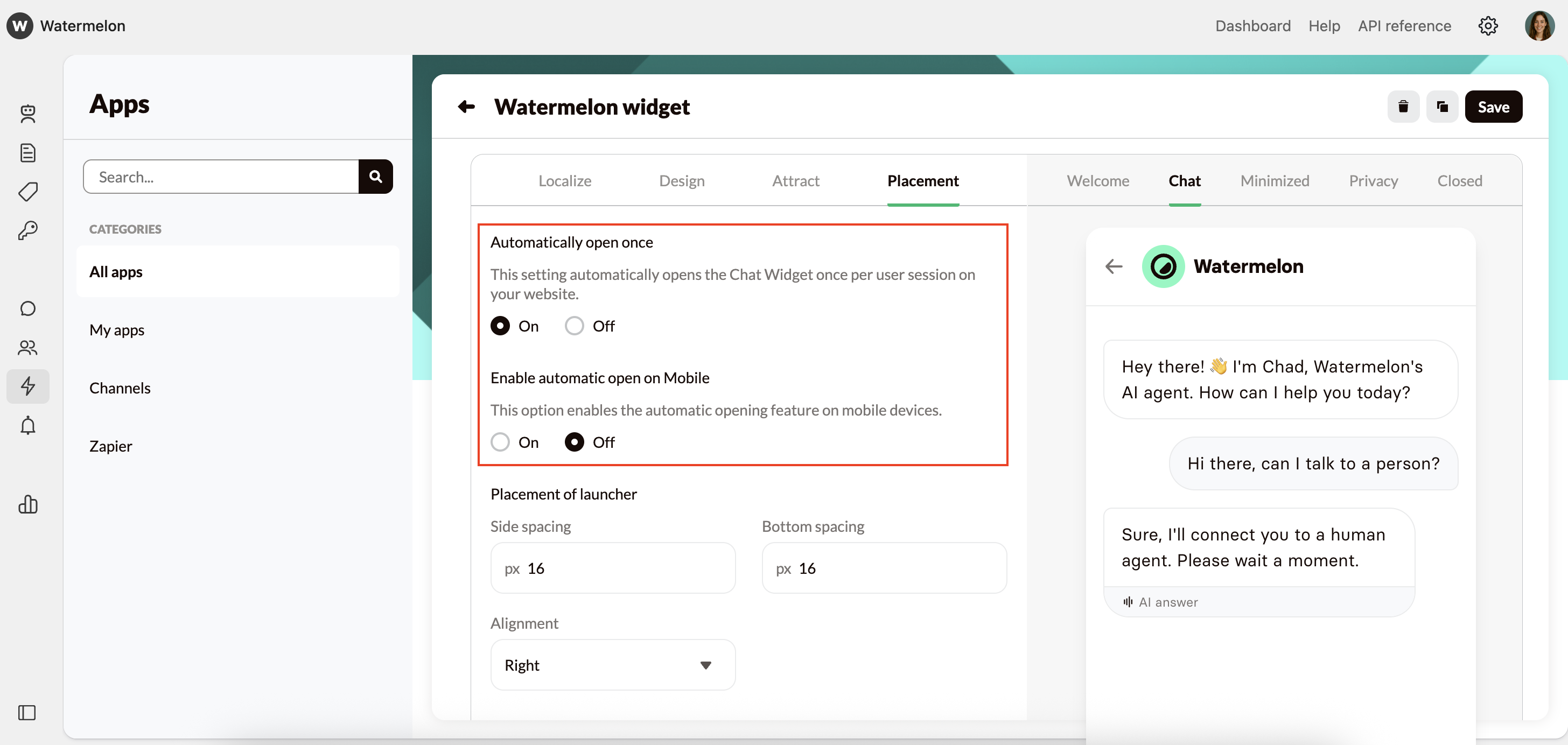1568x745 pixels.
Task: Open the analytics bar chart icon
Action: click(x=27, y=504)
